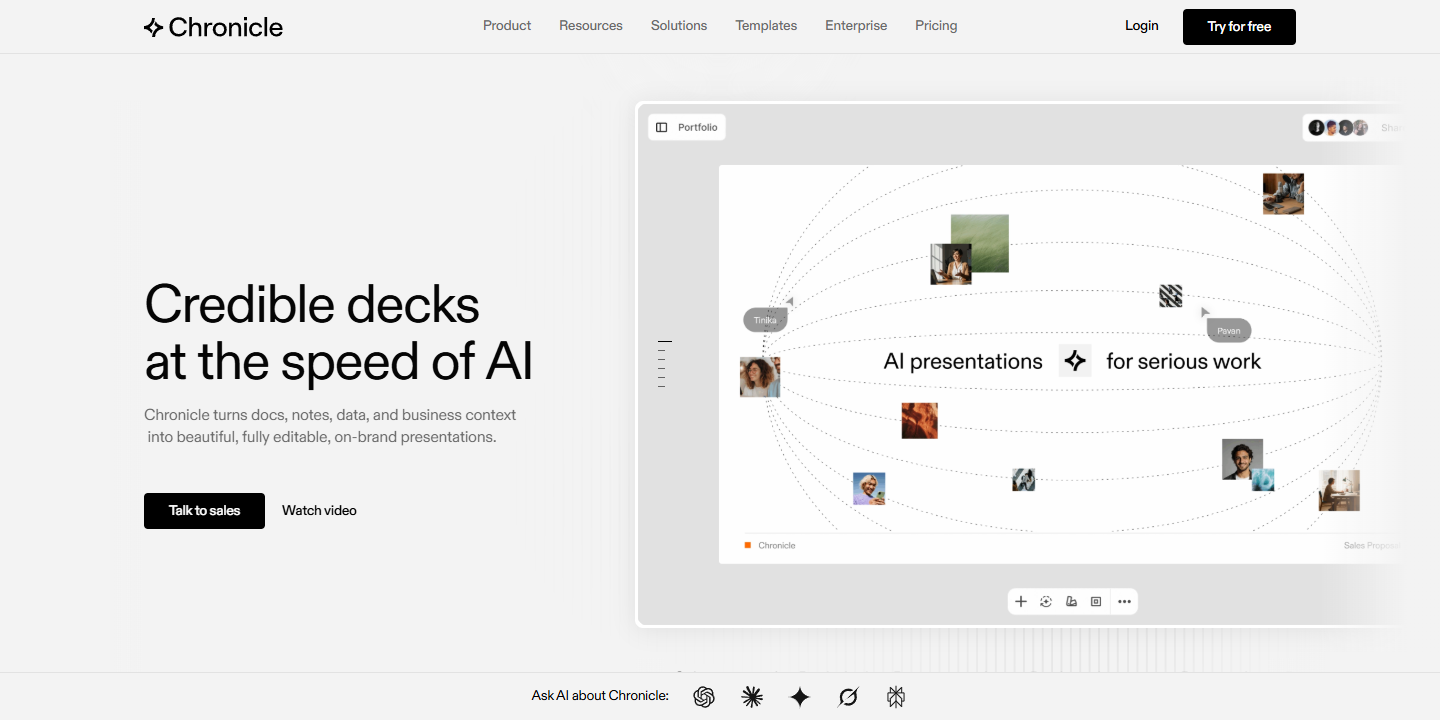The image size is (1440, 720).
Task: Click the slide navigation tick marks
Action: tap(664, 364)
